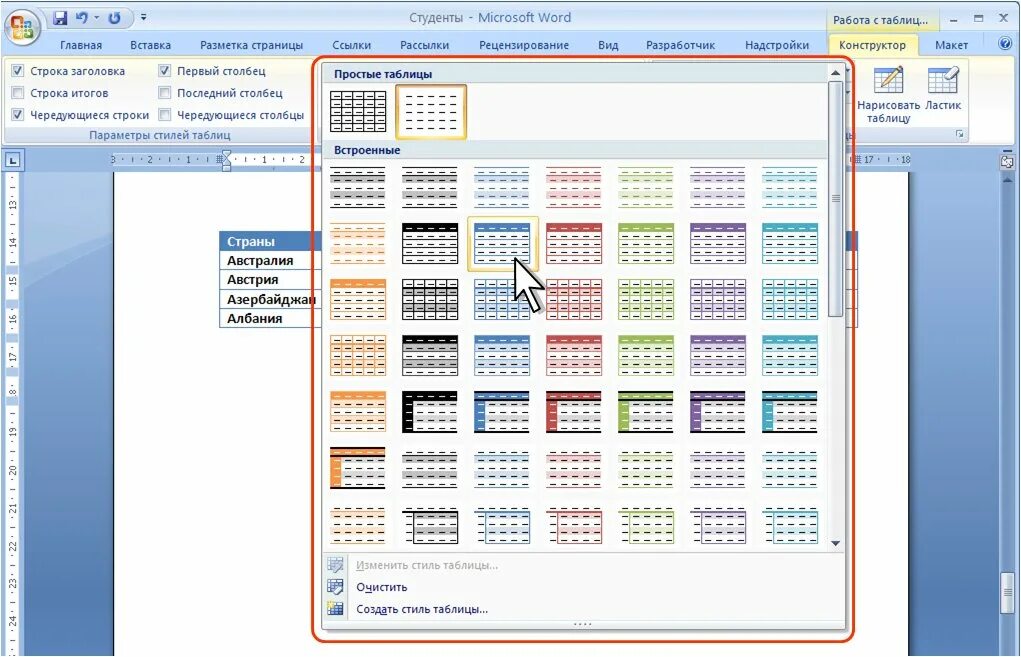Apply orange first-column accent table style

tap(358, 468)
